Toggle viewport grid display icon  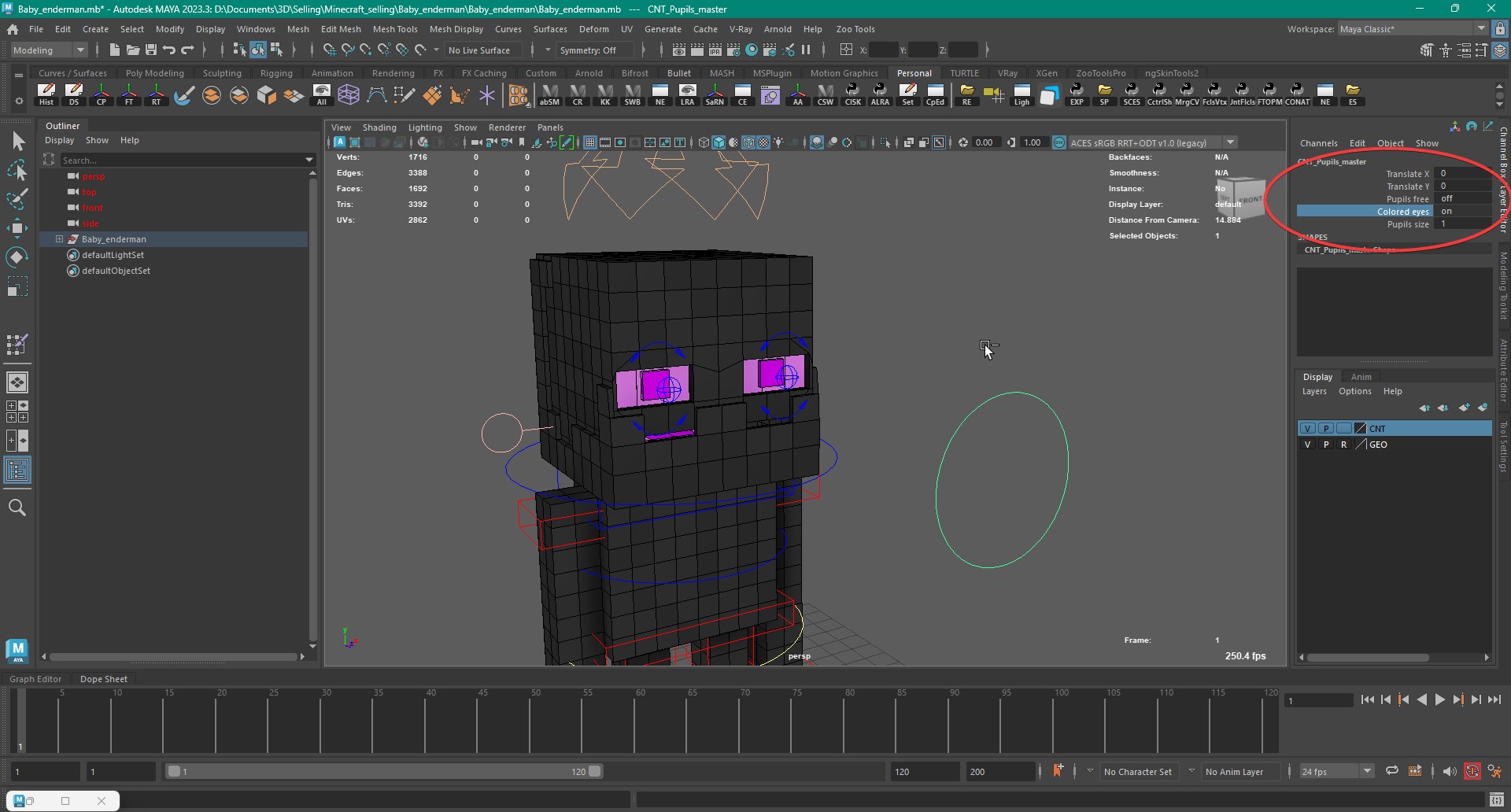point(589,142)
